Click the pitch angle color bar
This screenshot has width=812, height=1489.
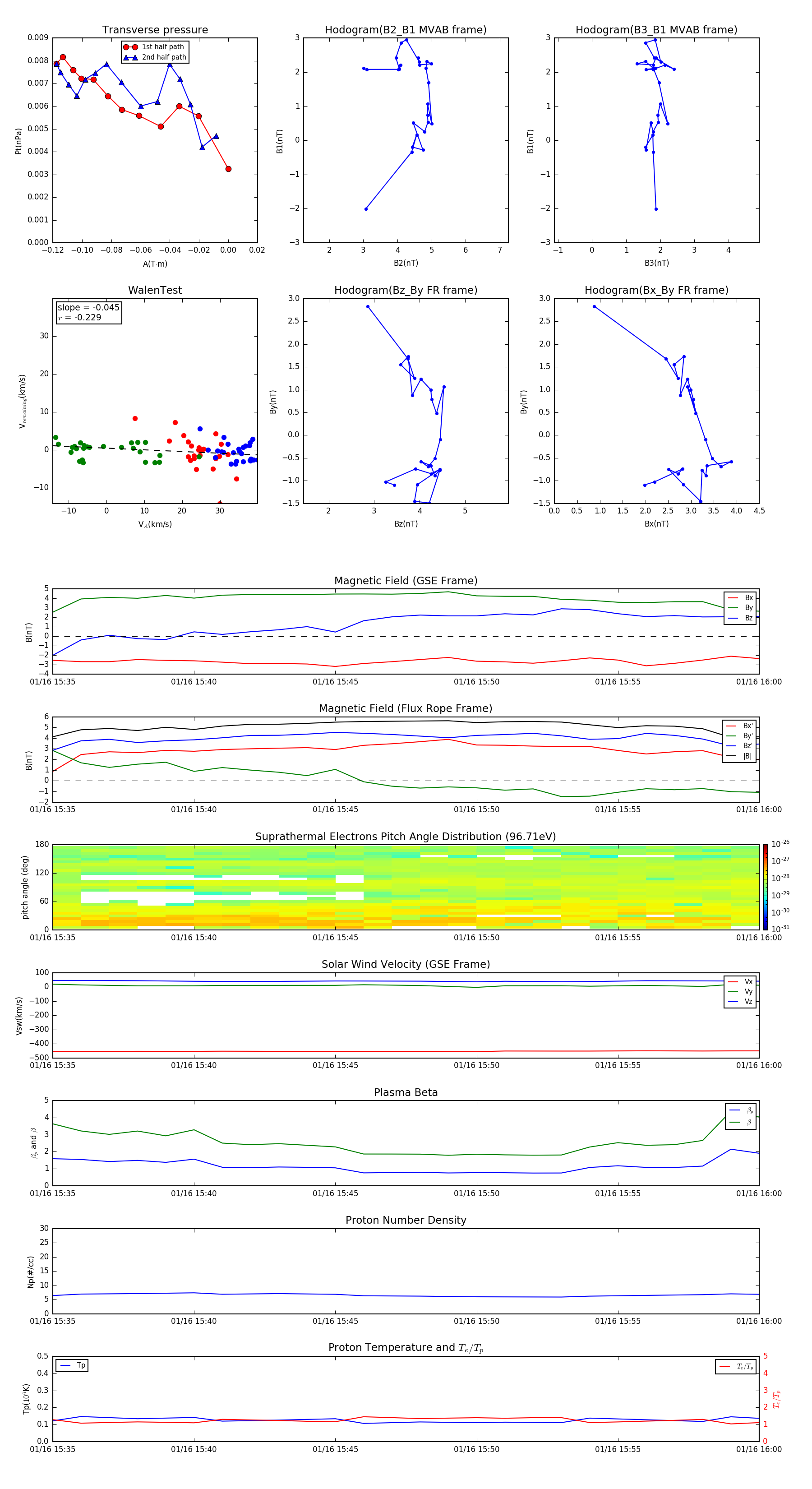[x=765, y=887]
